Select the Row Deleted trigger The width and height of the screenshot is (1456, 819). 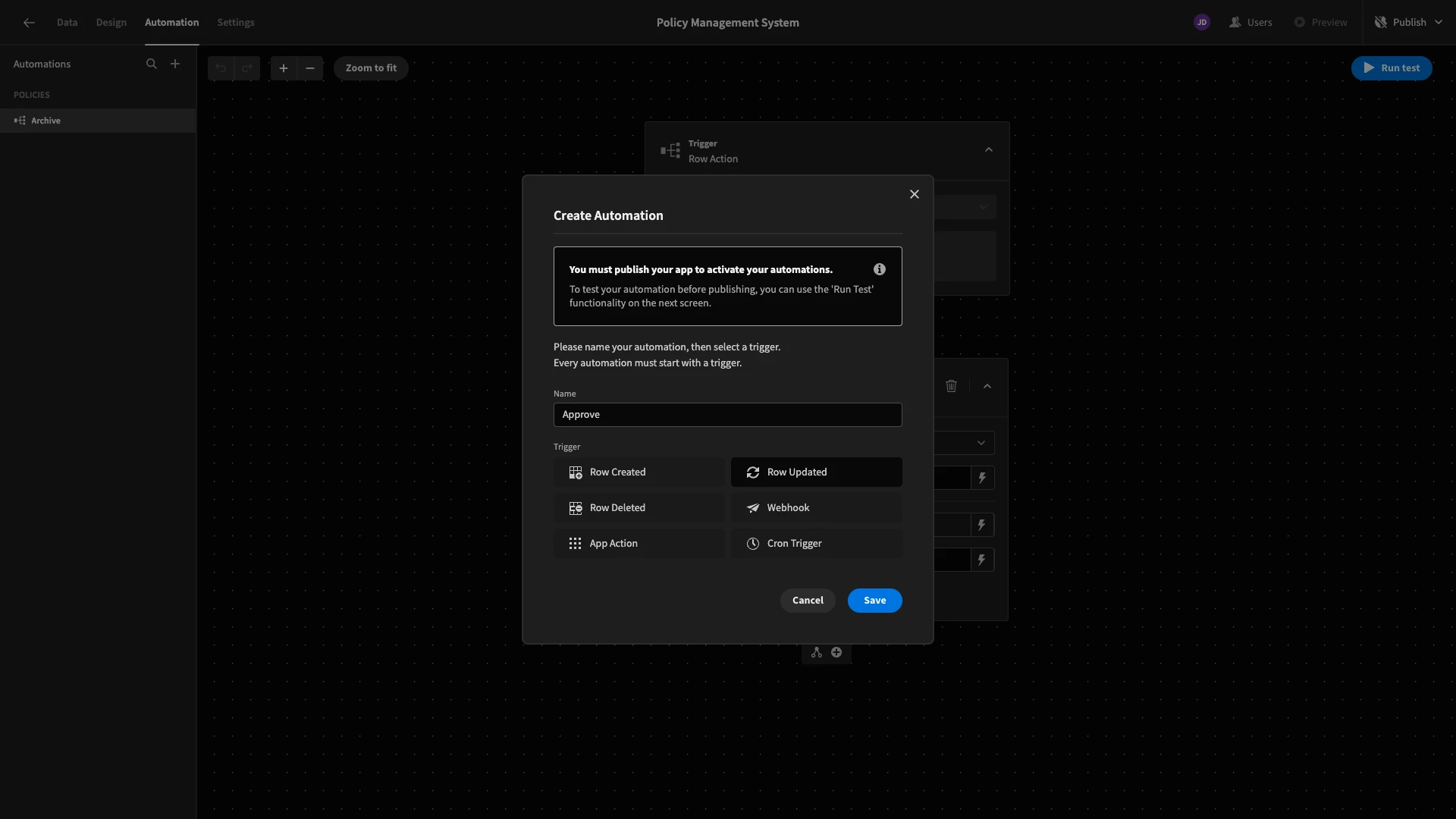pyautogui.click(x=639, y=508)
